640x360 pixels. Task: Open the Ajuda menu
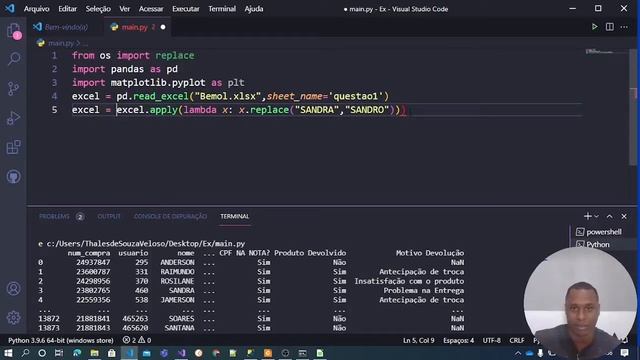click(x=254, y=9)
